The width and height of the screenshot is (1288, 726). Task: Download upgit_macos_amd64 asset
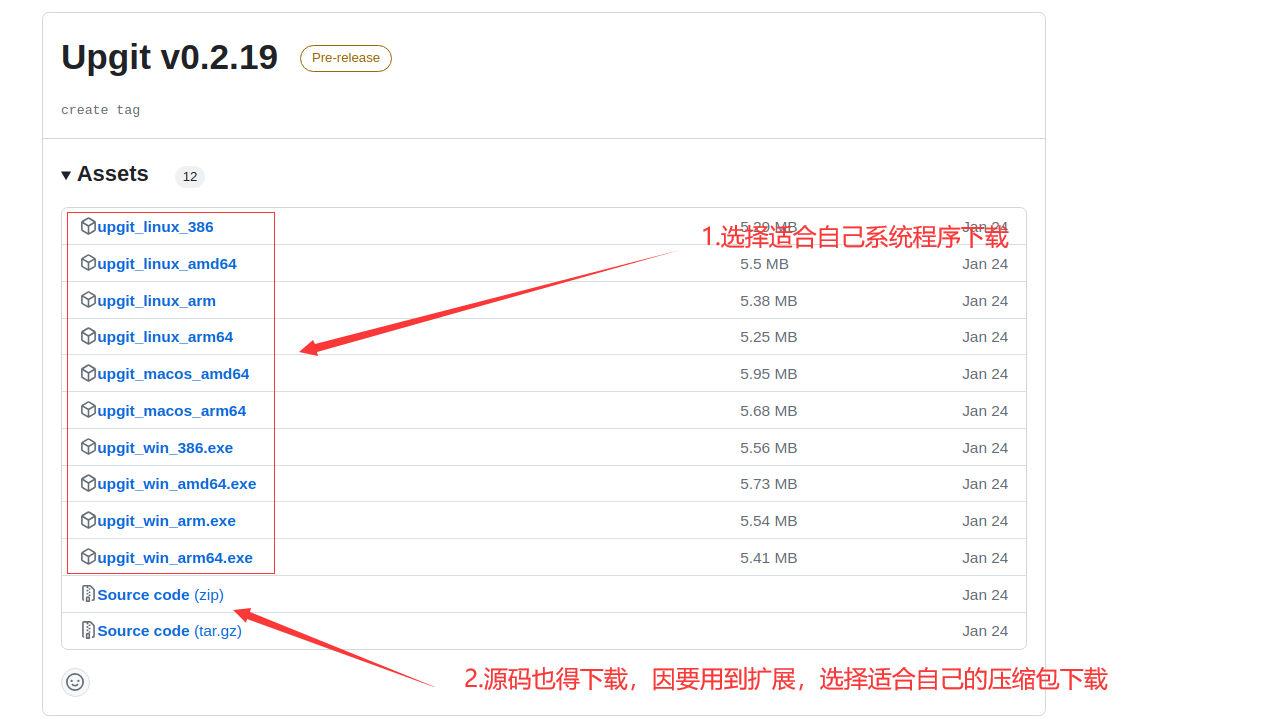tap(173, 374)
